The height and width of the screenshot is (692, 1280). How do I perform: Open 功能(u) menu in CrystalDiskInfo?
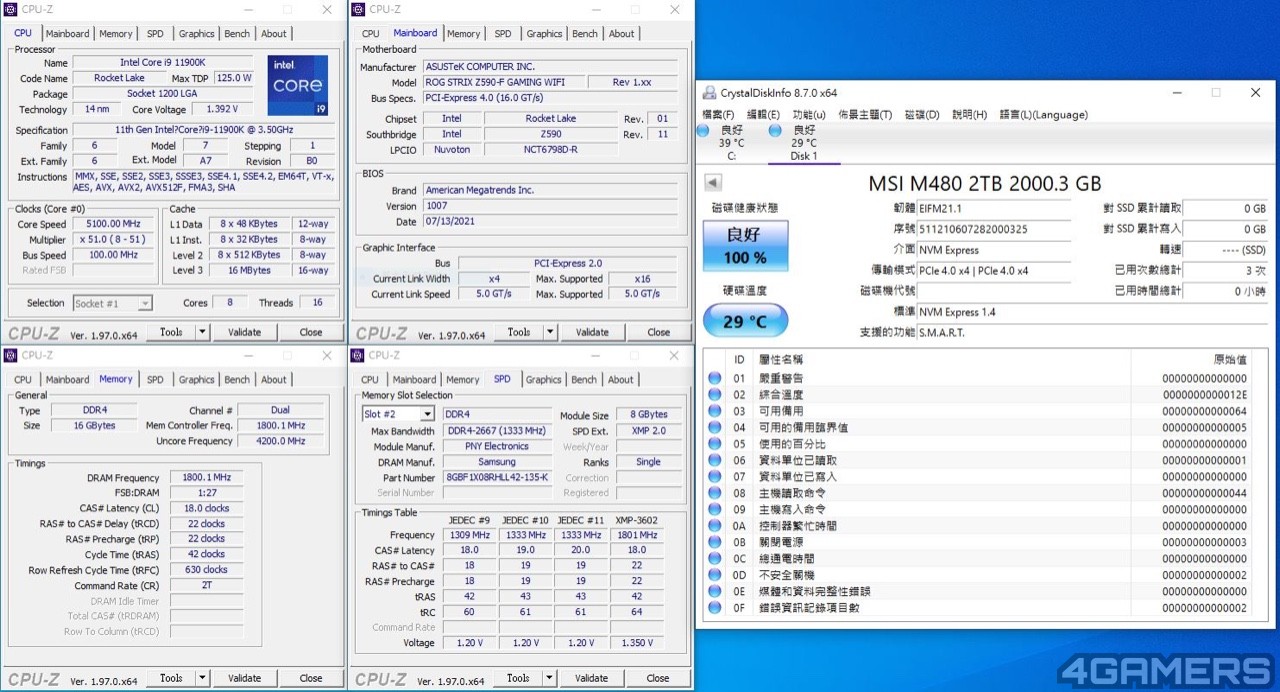click(809, 115)
